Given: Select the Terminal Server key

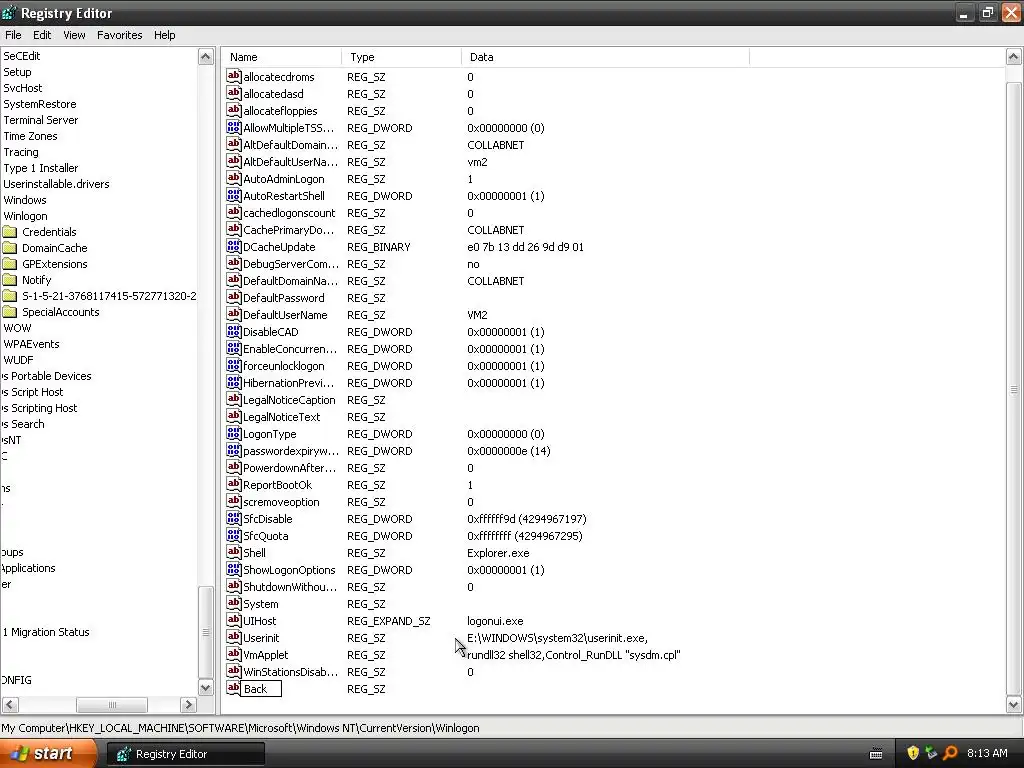Looking at the screenshot, I should [x=40, y=120].
